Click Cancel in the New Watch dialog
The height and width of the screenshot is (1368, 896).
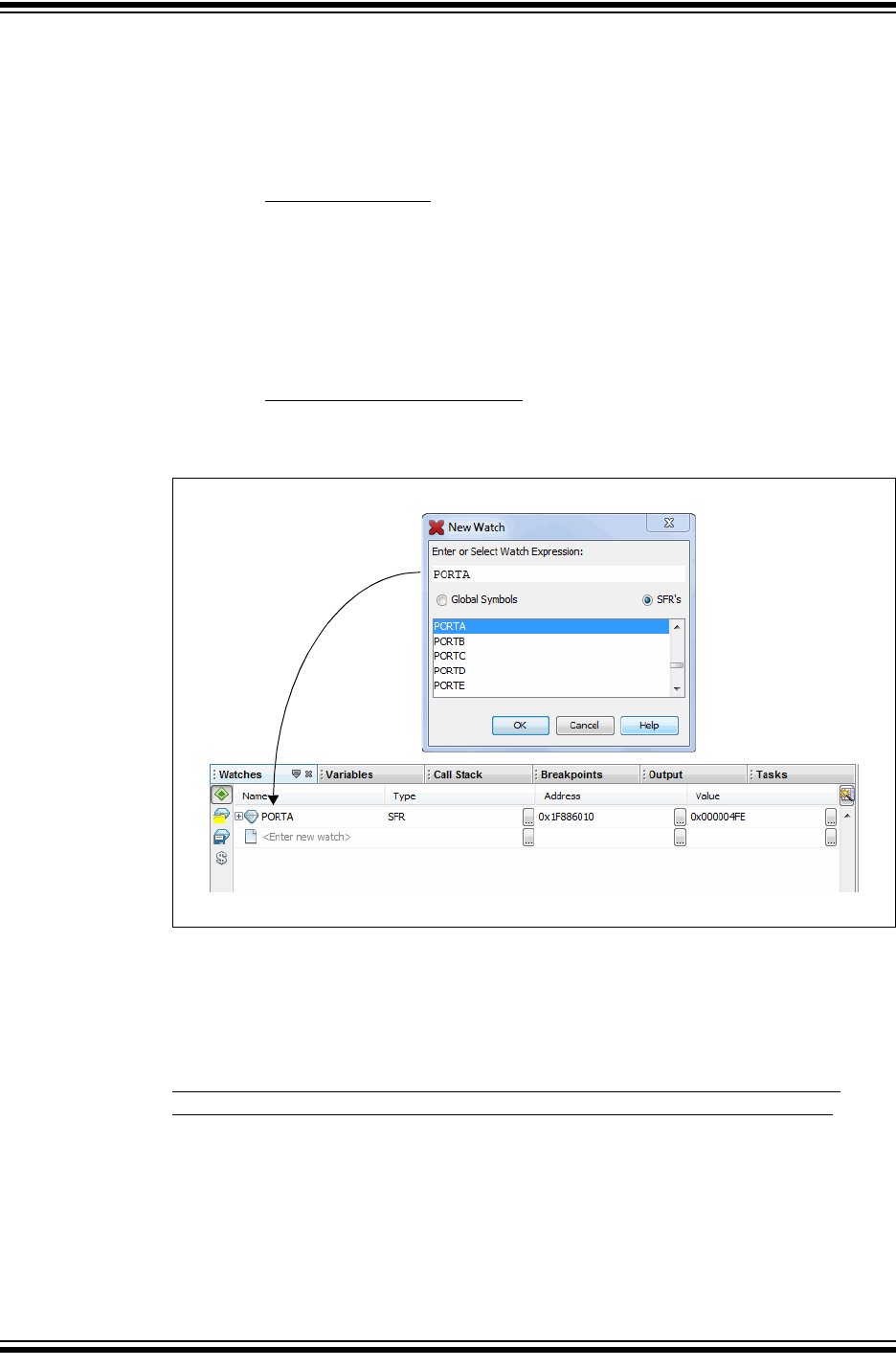coord(584,726)
